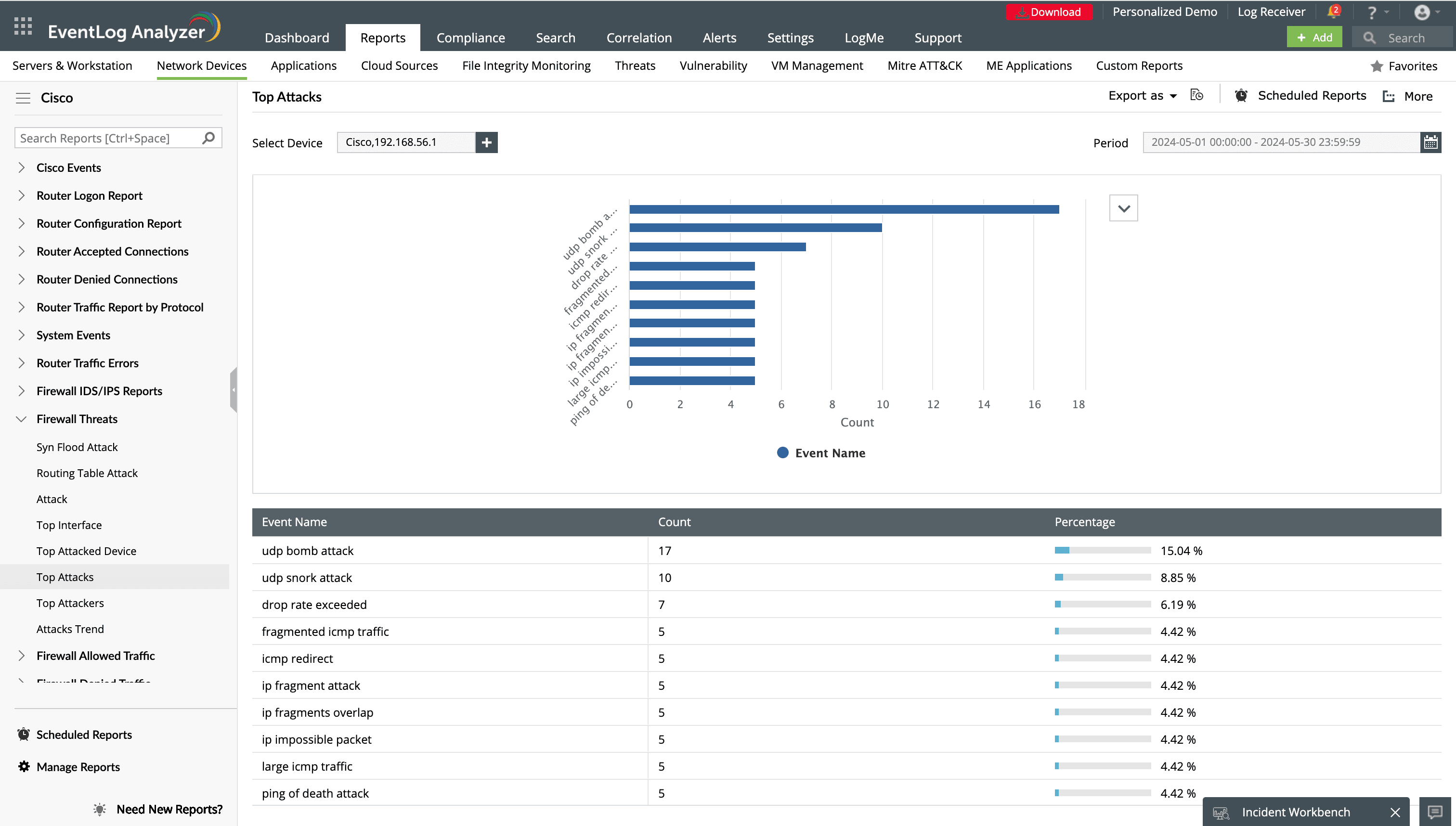
Task: Collapse the left sidebar panel handle
Action: [233, 390]
